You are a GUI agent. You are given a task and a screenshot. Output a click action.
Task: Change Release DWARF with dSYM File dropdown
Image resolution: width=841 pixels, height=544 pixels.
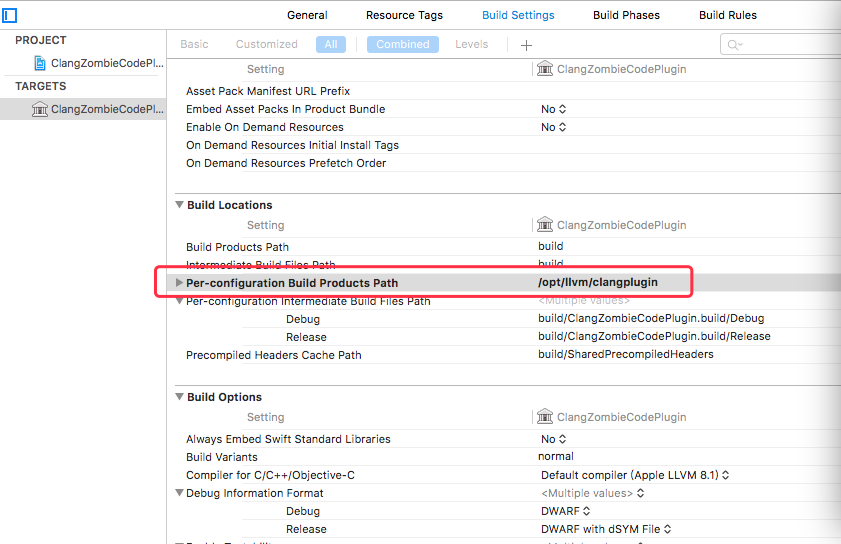click(606, 529)
